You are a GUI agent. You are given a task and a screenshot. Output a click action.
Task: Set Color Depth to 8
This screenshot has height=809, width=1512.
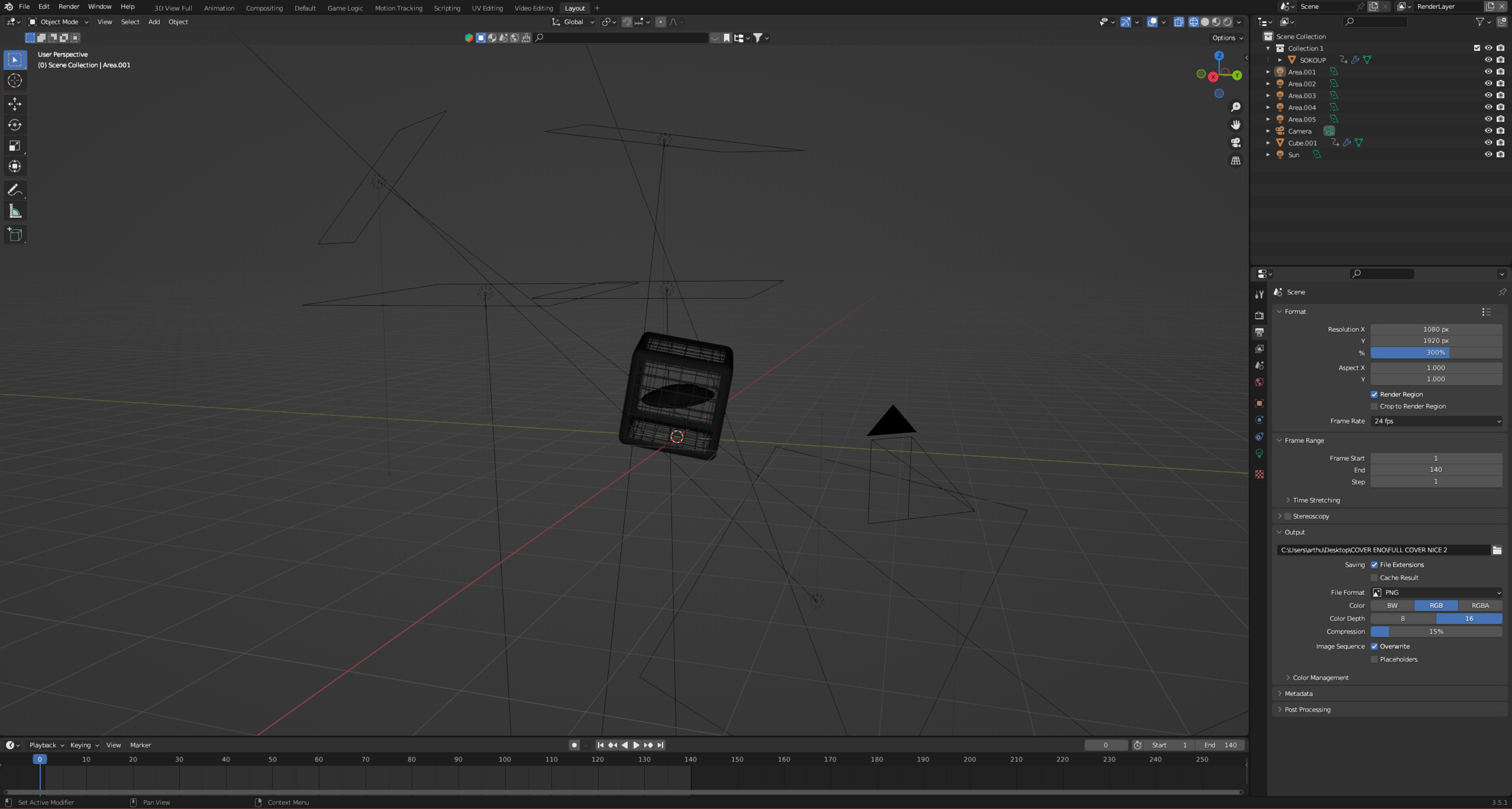(1403, 619)
